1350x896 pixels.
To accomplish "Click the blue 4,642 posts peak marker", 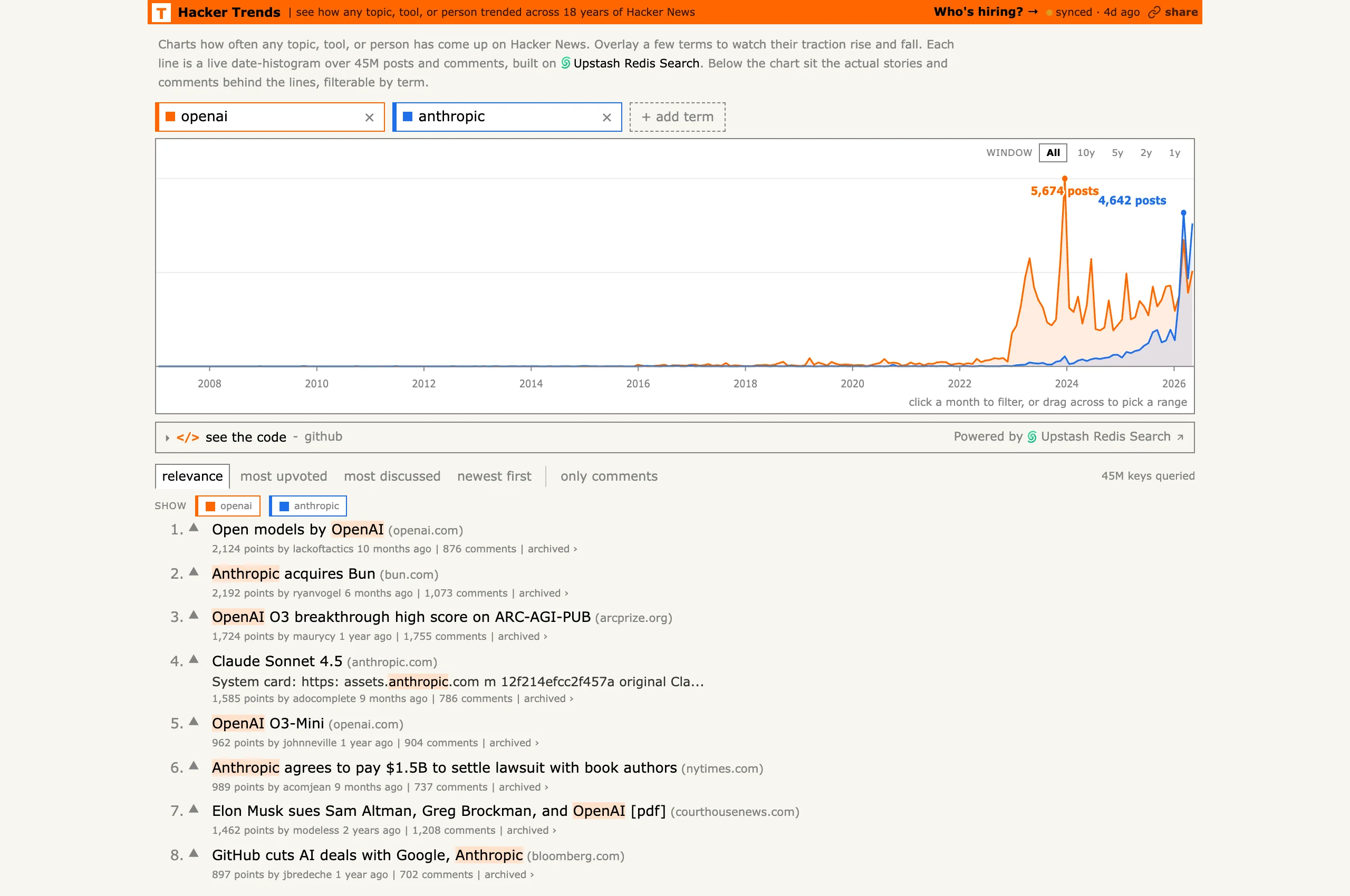I will (1183, 212).
